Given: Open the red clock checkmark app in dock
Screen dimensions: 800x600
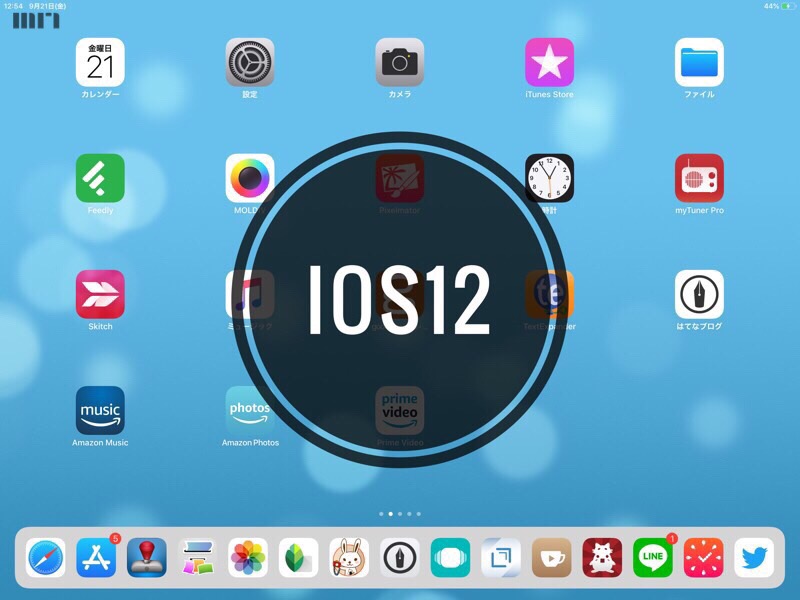Looking at the screenshot, I should 703,558.
